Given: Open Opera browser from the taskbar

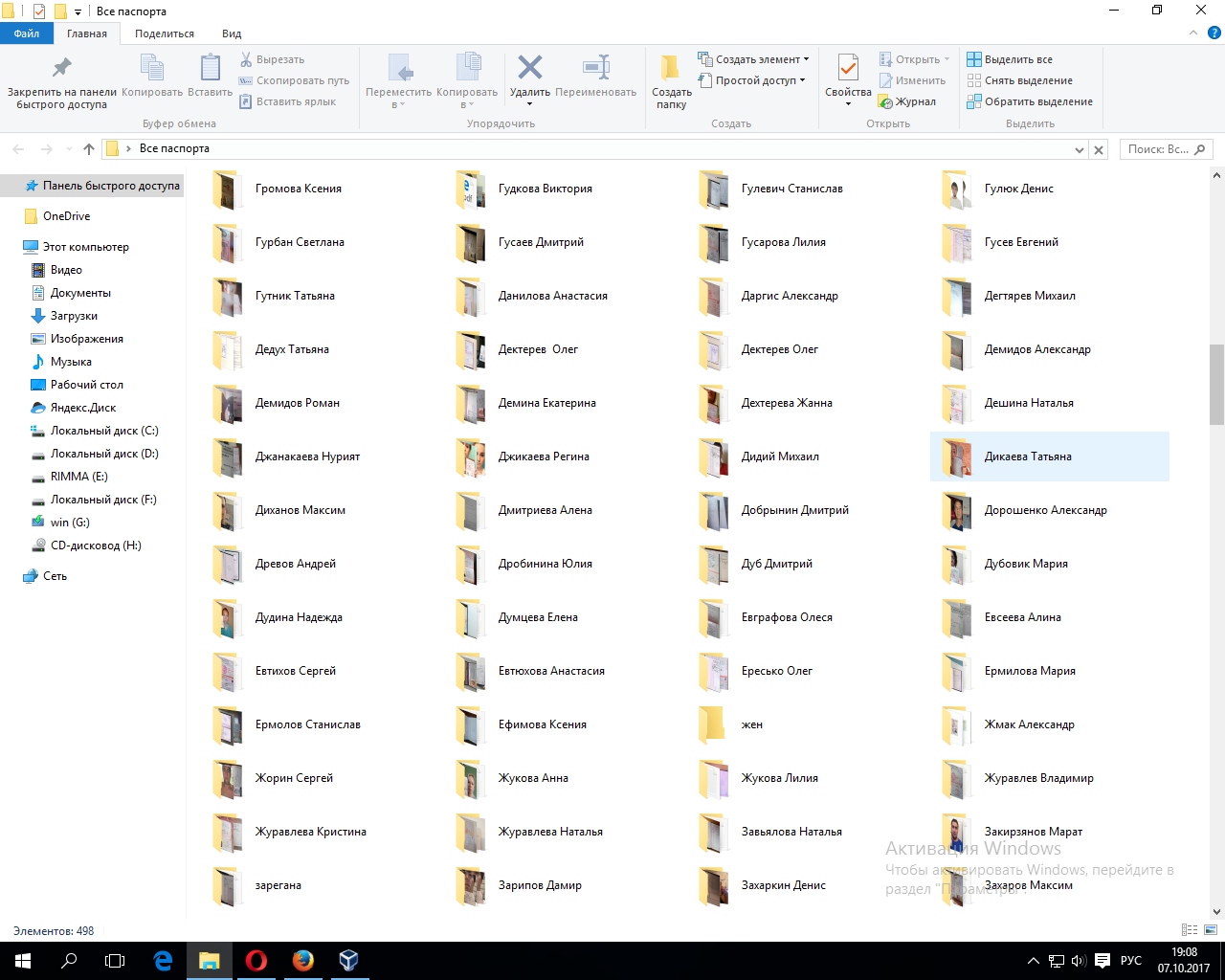Looking at the screenshot, I should [256, 960].
